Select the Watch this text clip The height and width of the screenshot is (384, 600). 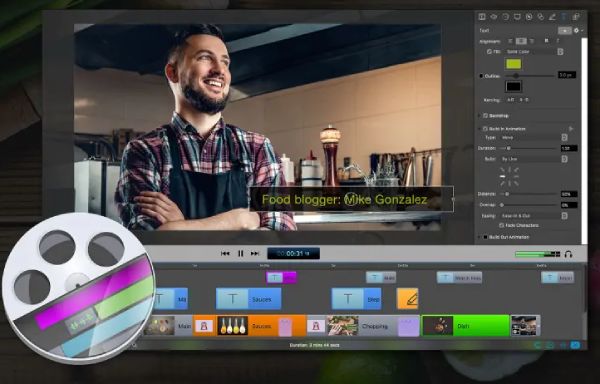[x=459, y=278]
